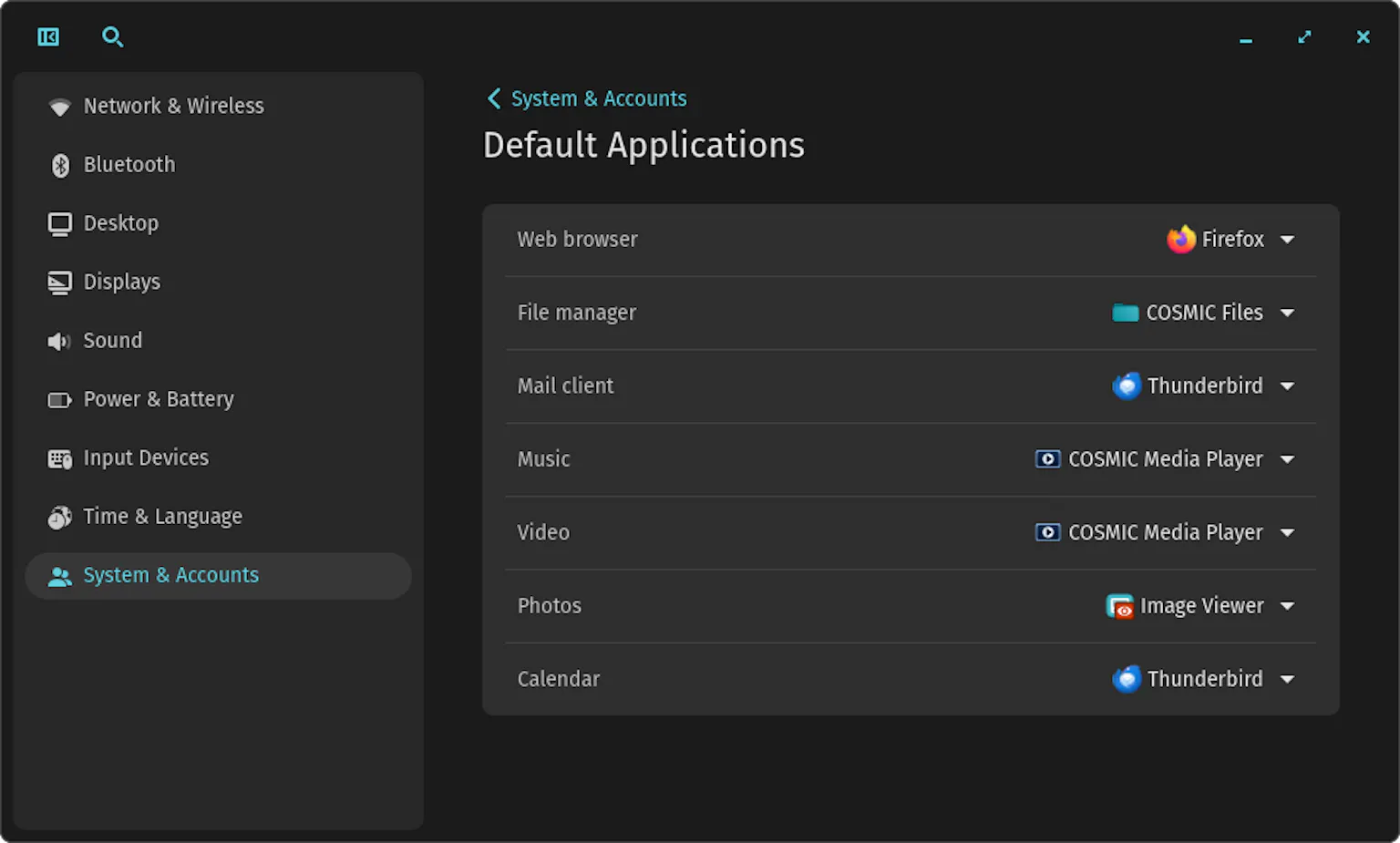Viewport: 1400px width, 843px height.
Task: Open the Photos default application dropdown
Action: click(x=1287, y=605)
